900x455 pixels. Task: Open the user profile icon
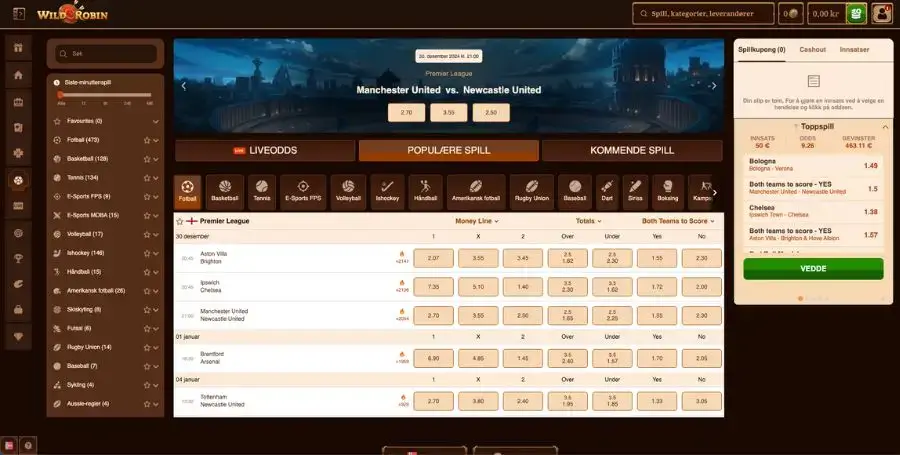click(x=882, y=14)
